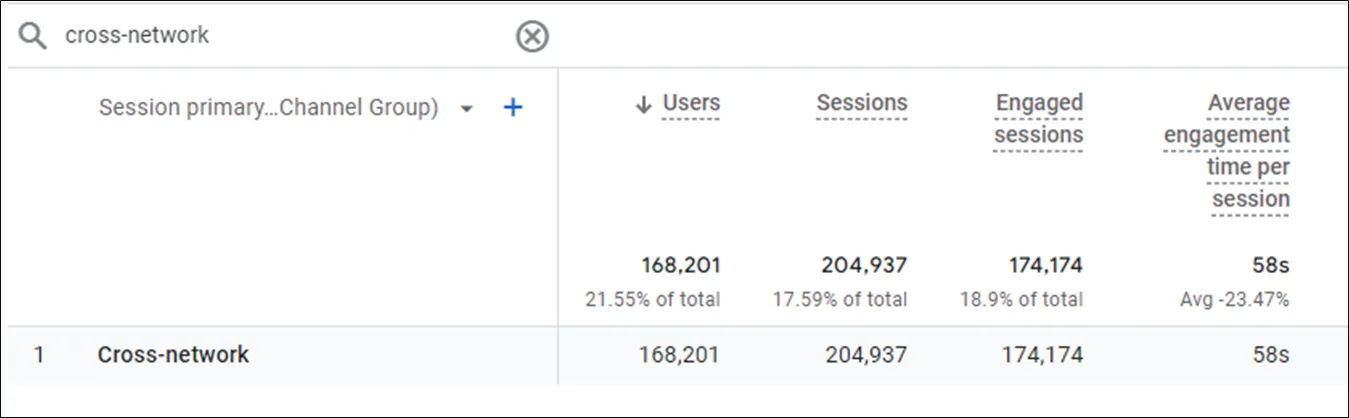Open the Session primary Channel Group dropdown arrow
This screenshot has width=1349, height=418.
(466, 109)
